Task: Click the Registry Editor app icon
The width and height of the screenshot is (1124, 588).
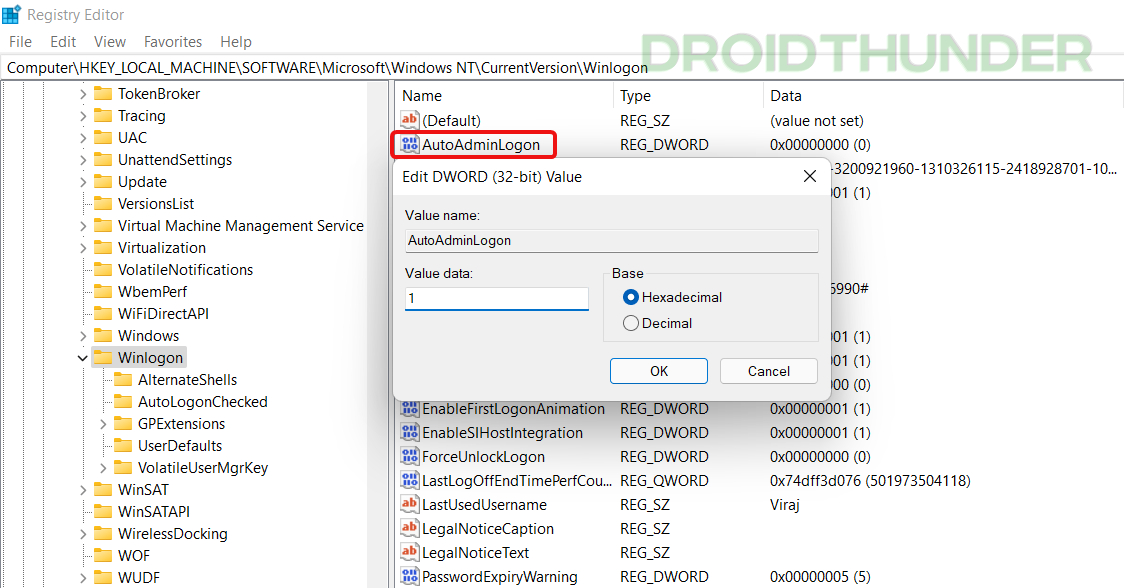Action: pyautogui.click(x=11, y=14)
